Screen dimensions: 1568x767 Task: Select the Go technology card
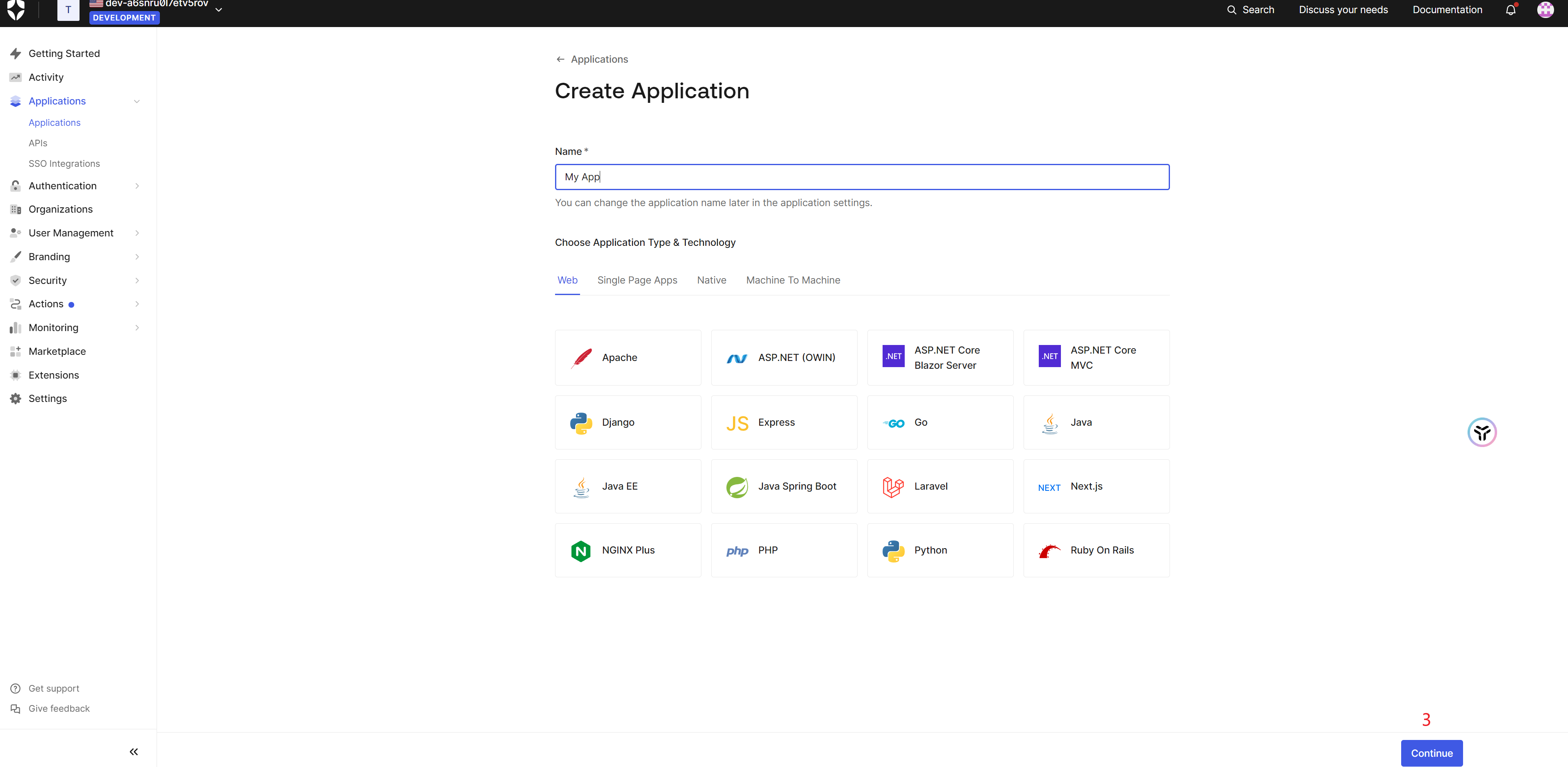(x=940, y=422)
